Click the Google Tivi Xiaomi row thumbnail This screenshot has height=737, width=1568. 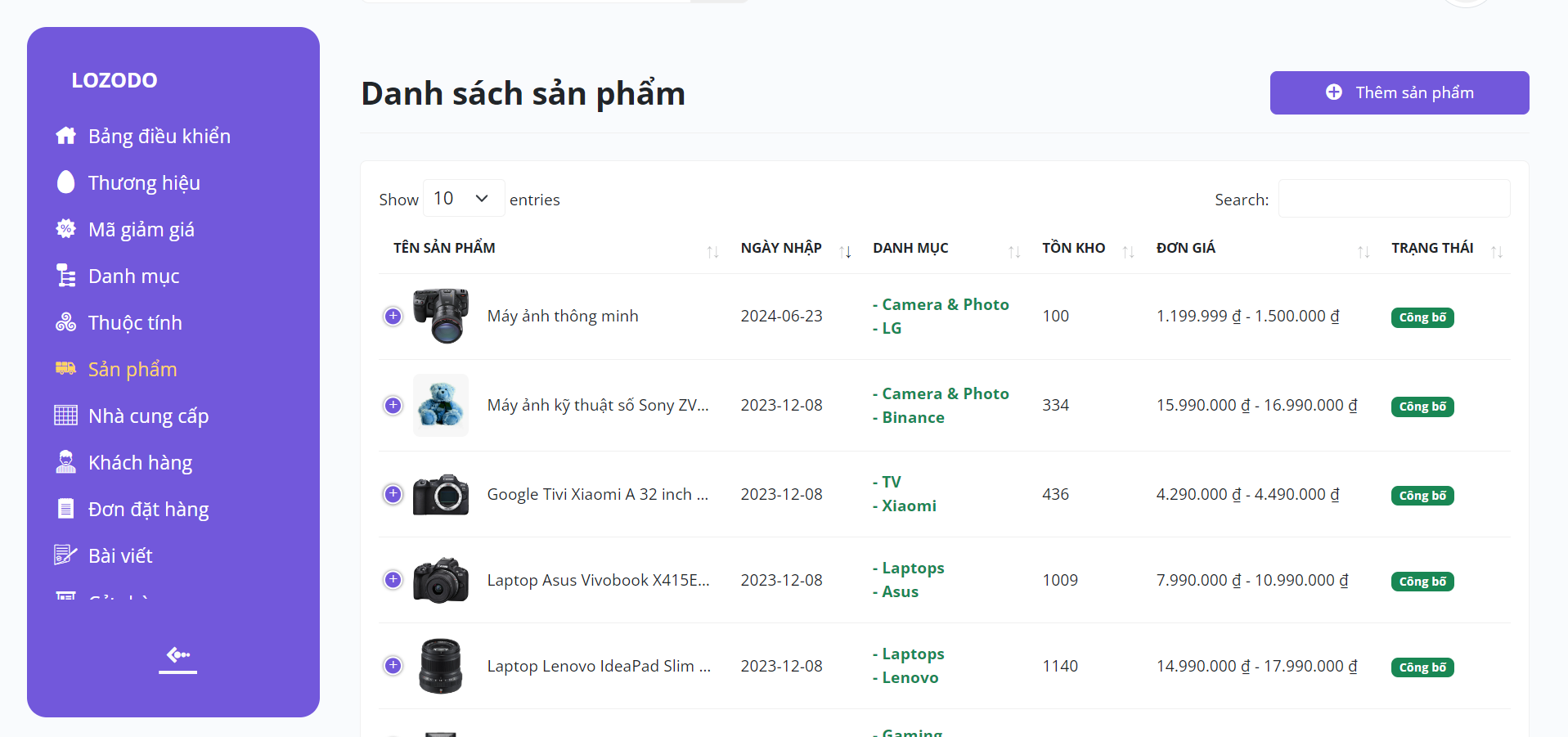coord(441,494)
